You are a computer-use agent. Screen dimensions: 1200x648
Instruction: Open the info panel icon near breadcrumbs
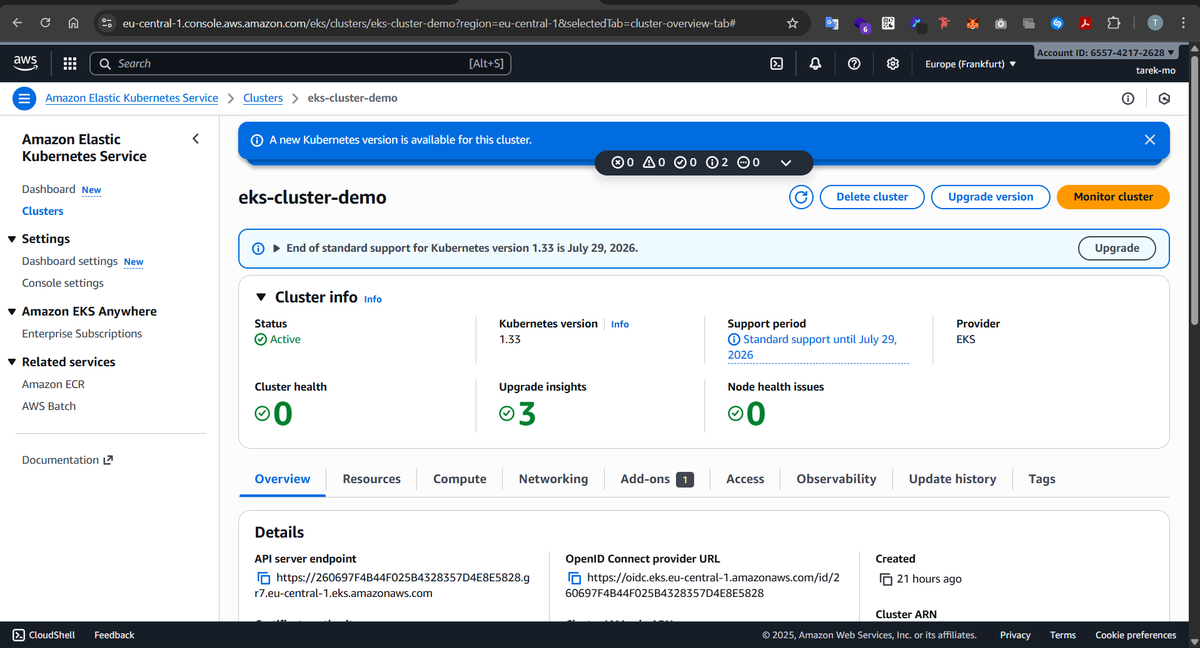click(1128, 98)
